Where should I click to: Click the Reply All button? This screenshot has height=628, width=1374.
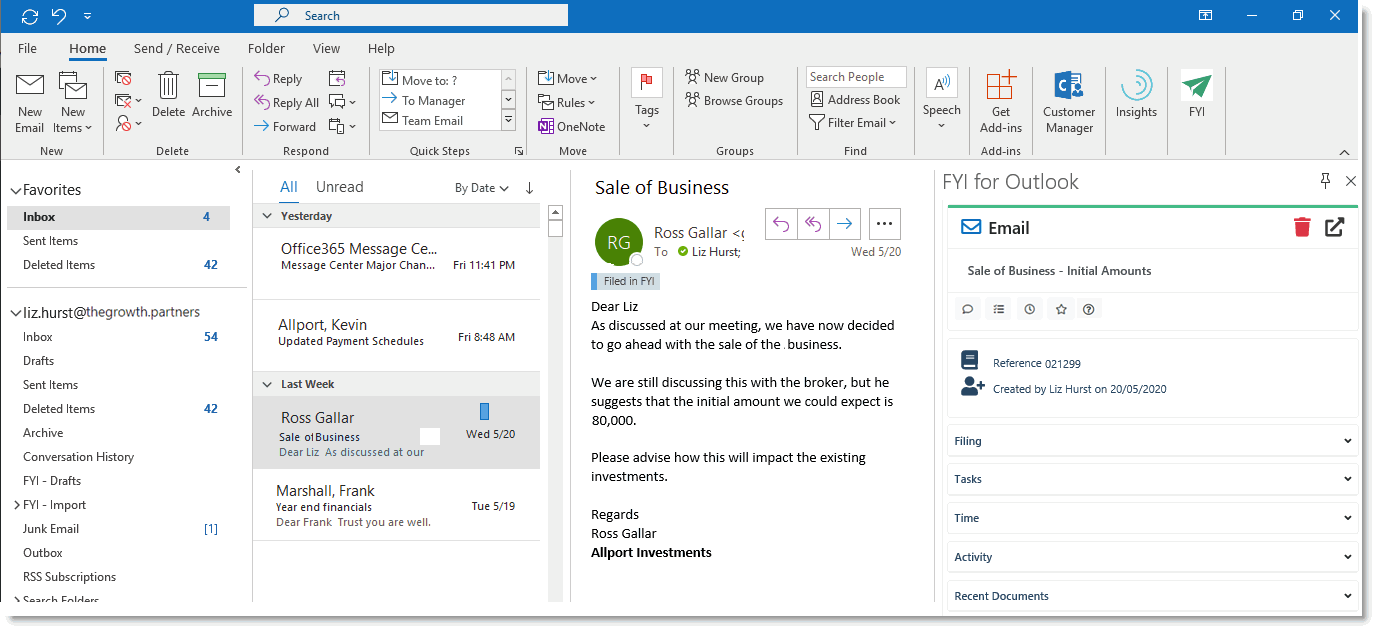click(287, 102)
